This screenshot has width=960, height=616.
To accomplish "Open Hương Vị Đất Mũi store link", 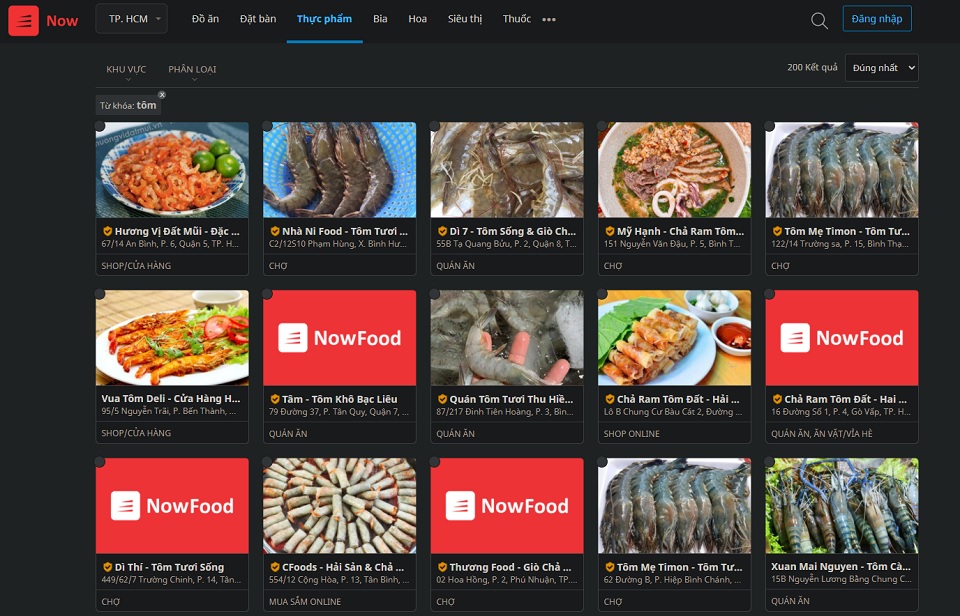I will pyautogui.click(x=177, y=231).
